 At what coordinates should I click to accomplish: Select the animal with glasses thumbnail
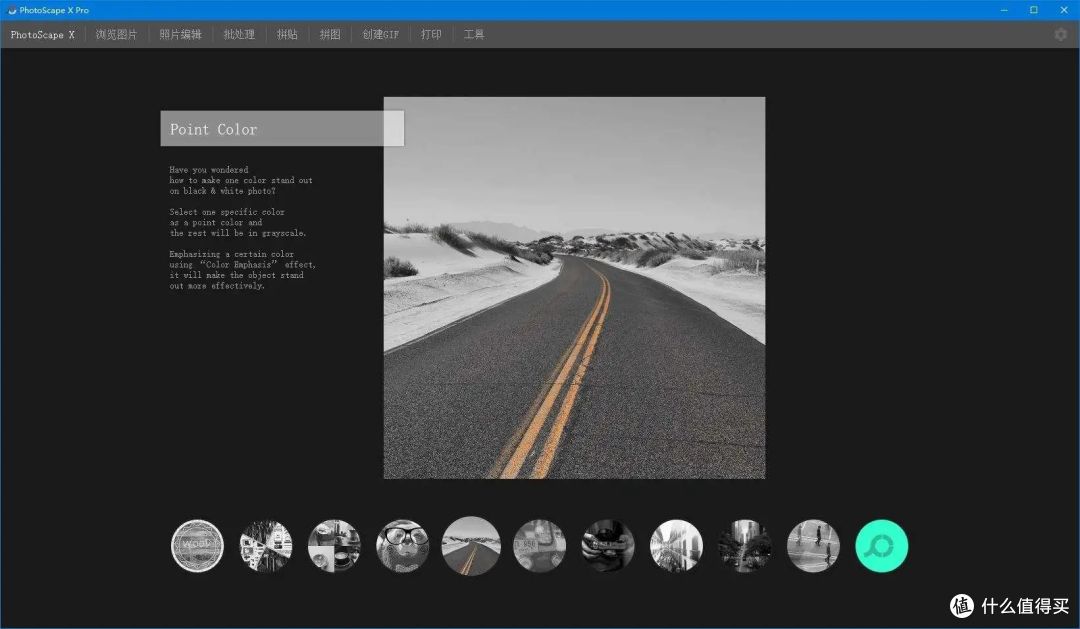click(402, 546)
